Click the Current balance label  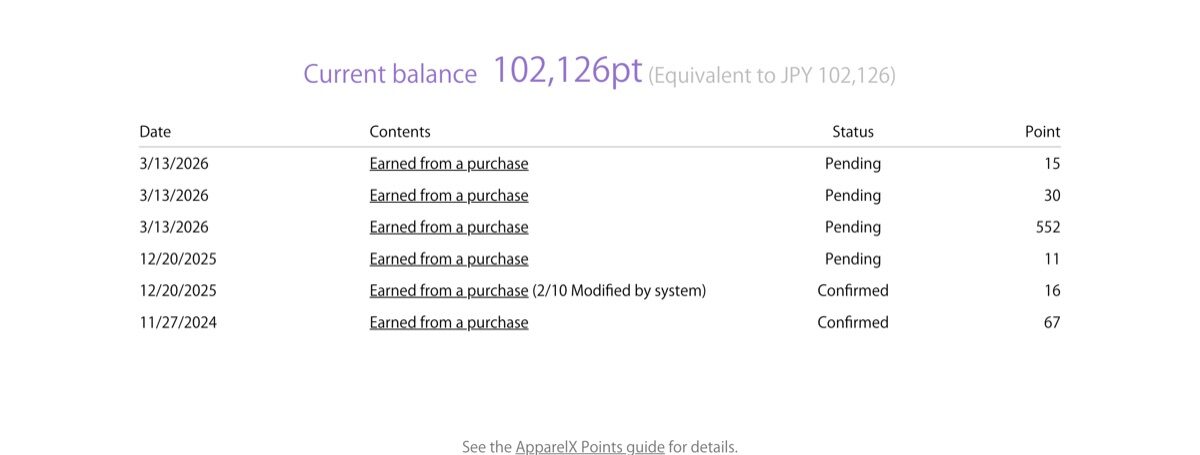point(390,74)
